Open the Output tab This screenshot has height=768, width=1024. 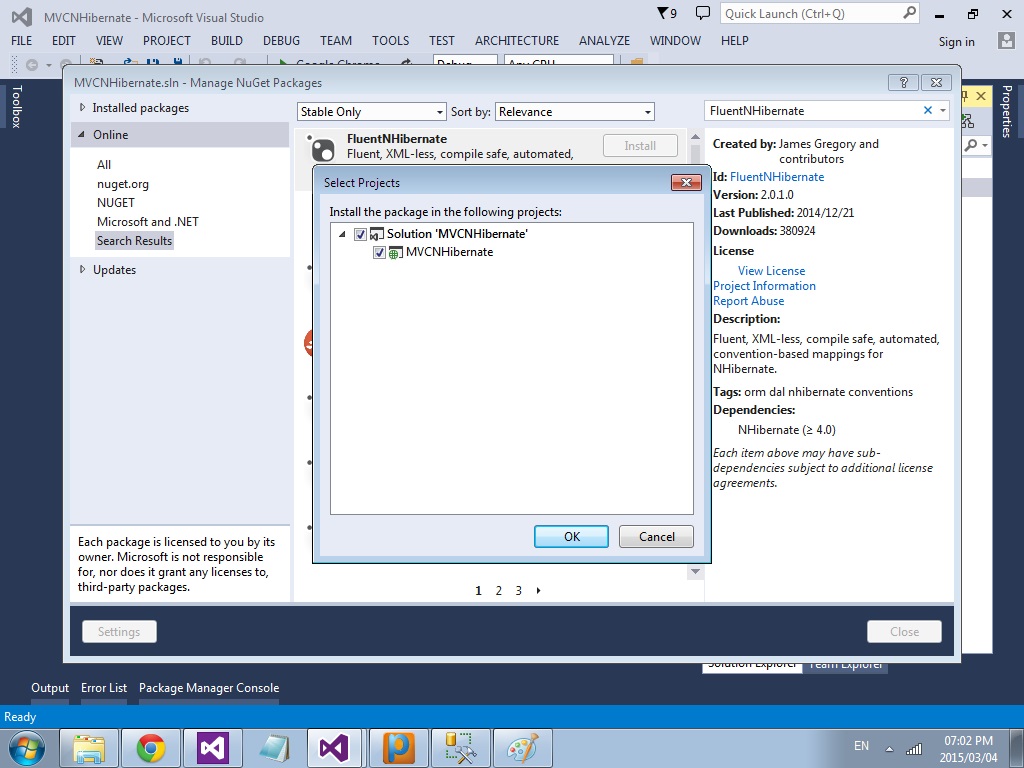click(x=50, y=688)
